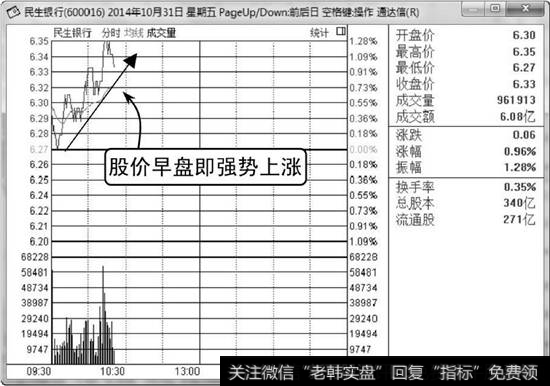Click the left 68228 volume axis label
The width and height of the screenshot is (550, 386).
click(35, 257)
